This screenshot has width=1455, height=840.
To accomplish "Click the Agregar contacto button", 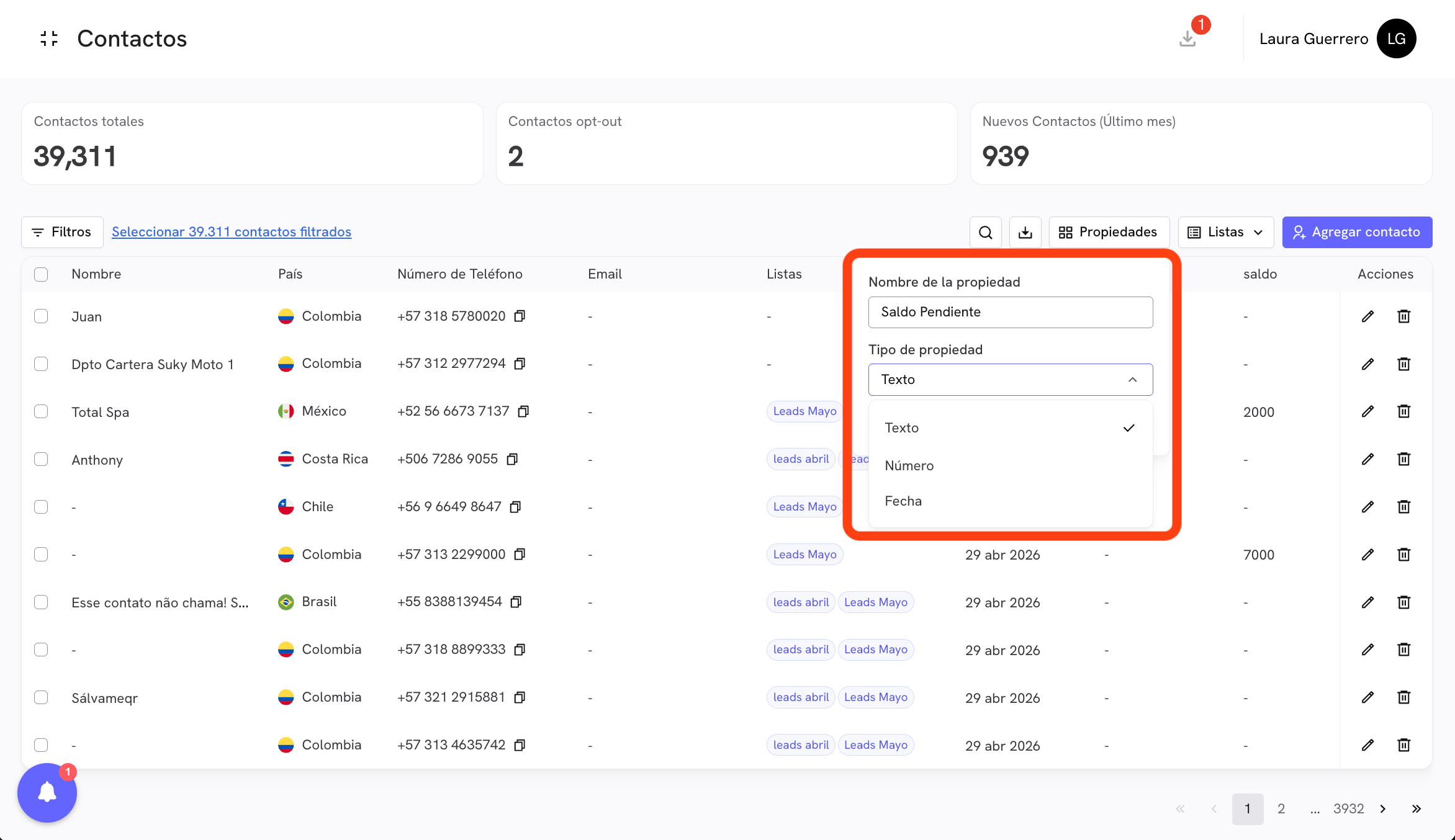I will (x=1357, y=232).
